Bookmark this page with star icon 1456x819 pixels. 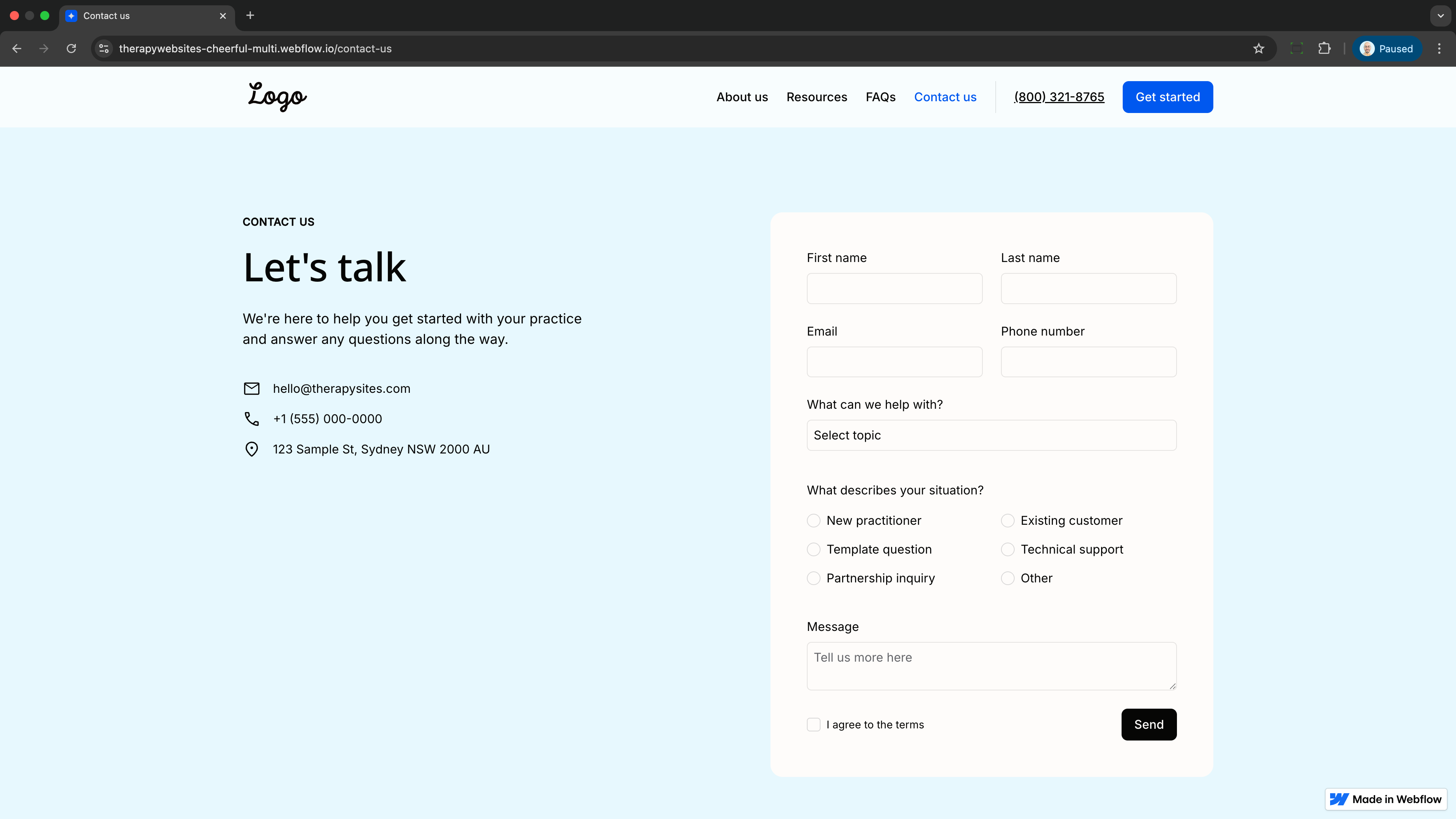pyautogui.click(x=1258, y=49)
